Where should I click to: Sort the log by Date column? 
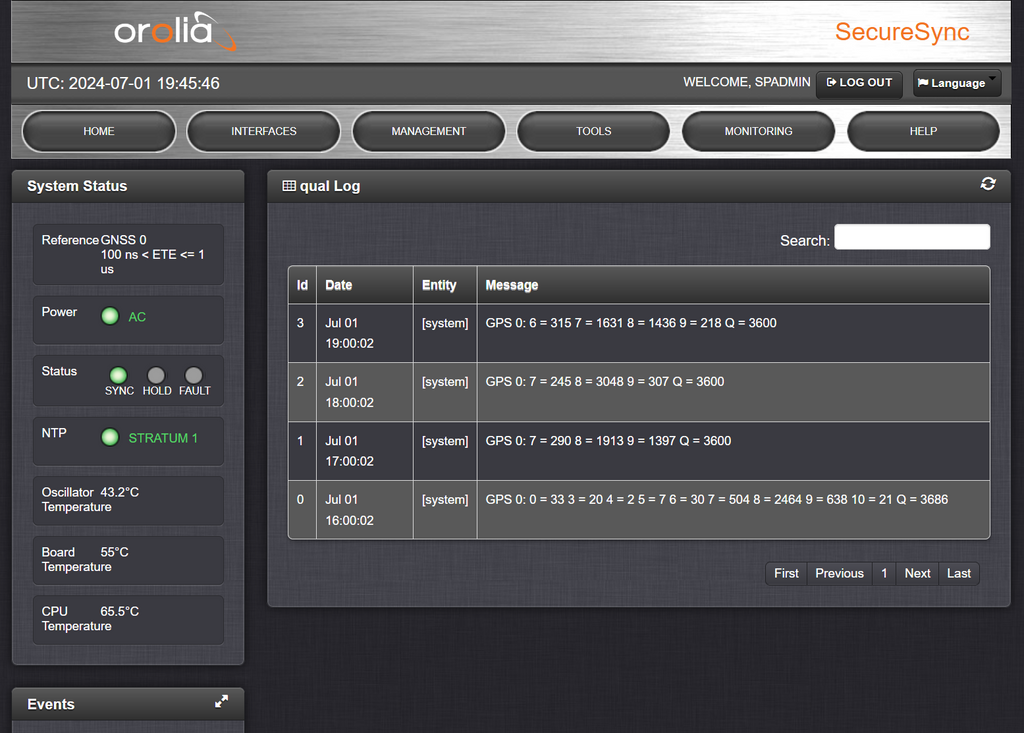(x=339, y=285)
